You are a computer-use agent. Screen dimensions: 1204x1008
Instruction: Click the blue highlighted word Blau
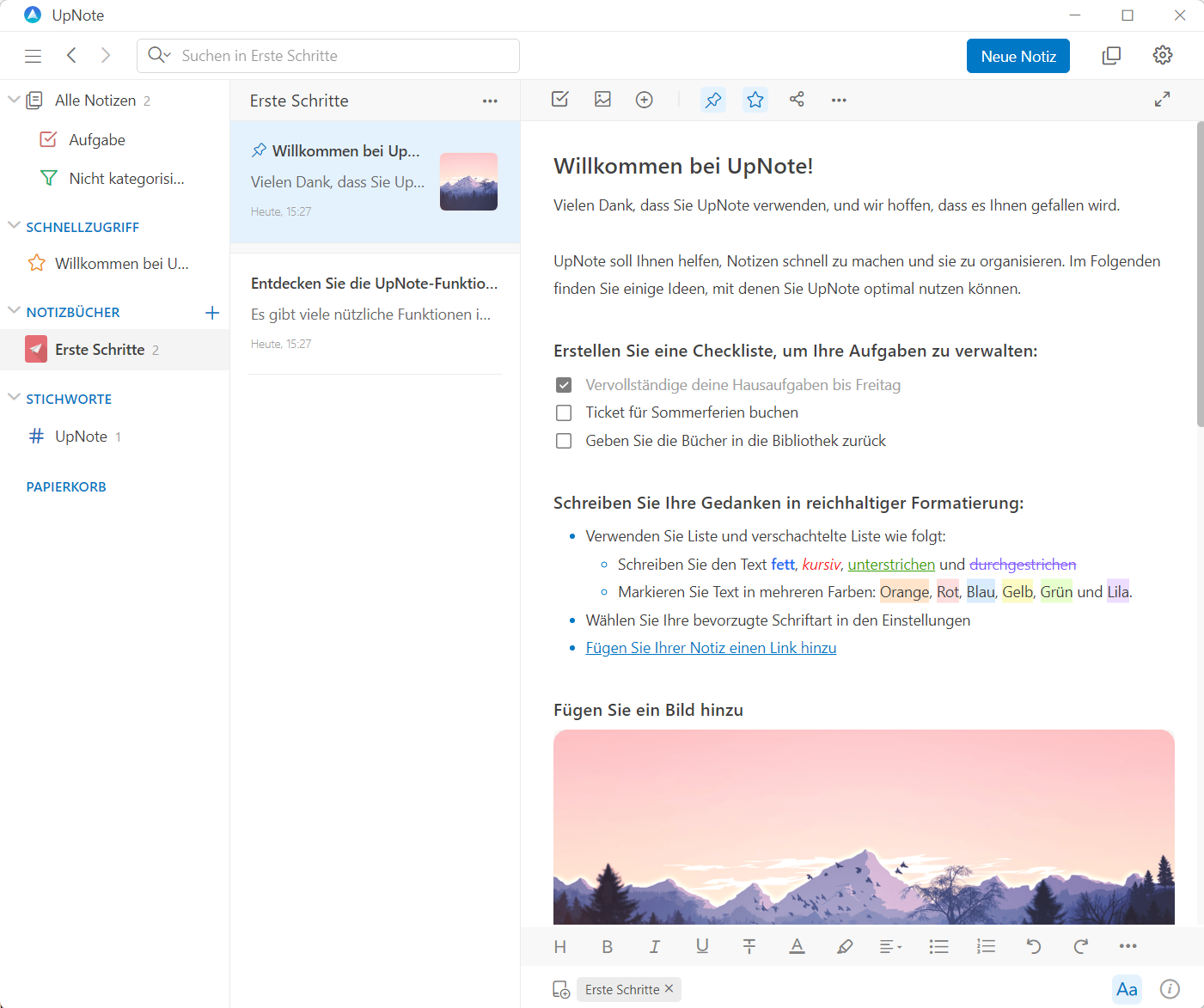point(981,592)
